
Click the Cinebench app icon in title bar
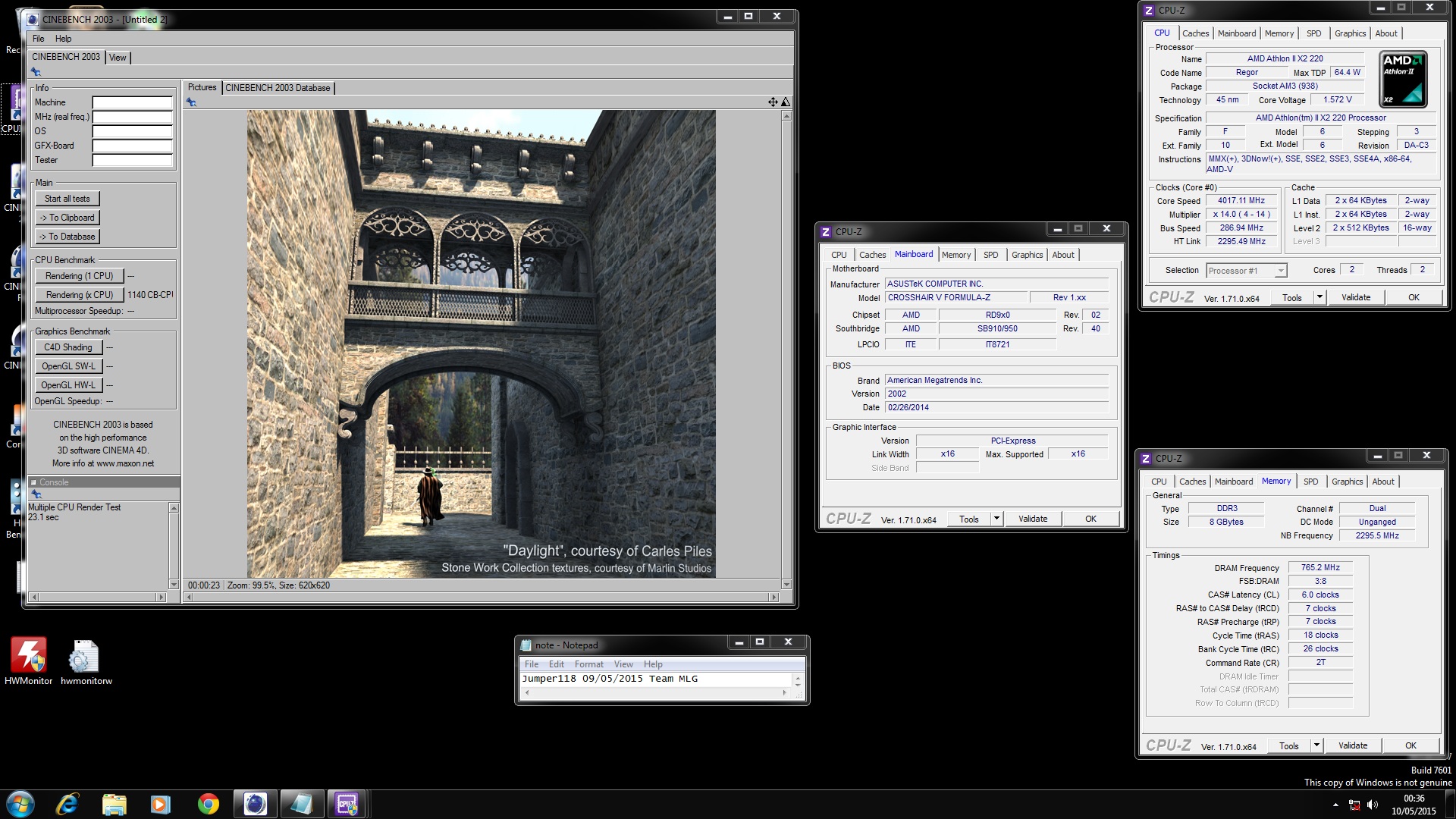[x=33, y=20]
